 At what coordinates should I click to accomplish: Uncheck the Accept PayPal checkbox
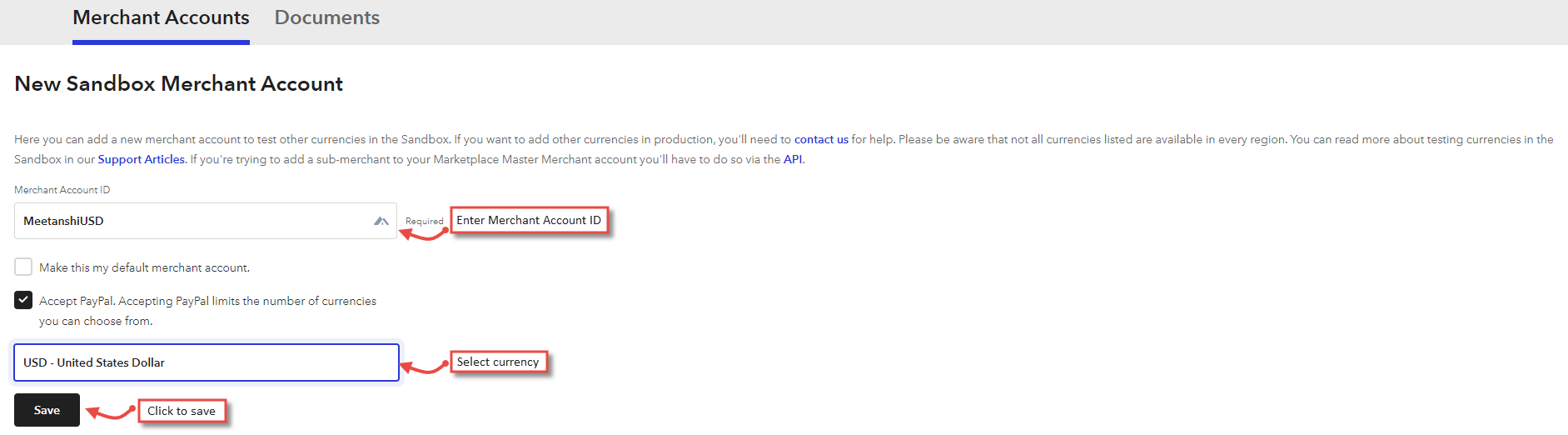(23, 300)
